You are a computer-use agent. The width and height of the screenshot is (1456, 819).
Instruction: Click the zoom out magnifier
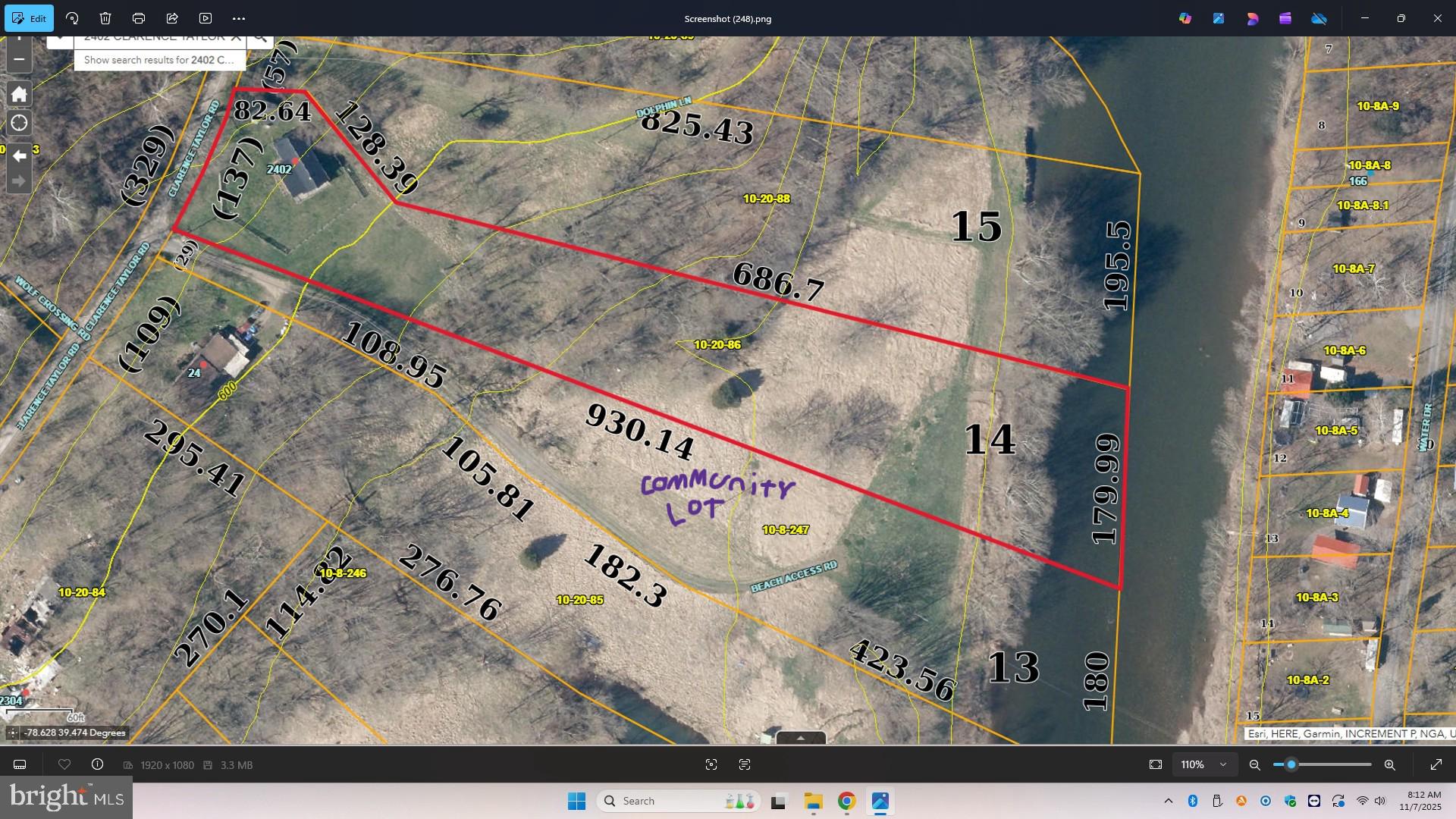(1255, 765)
